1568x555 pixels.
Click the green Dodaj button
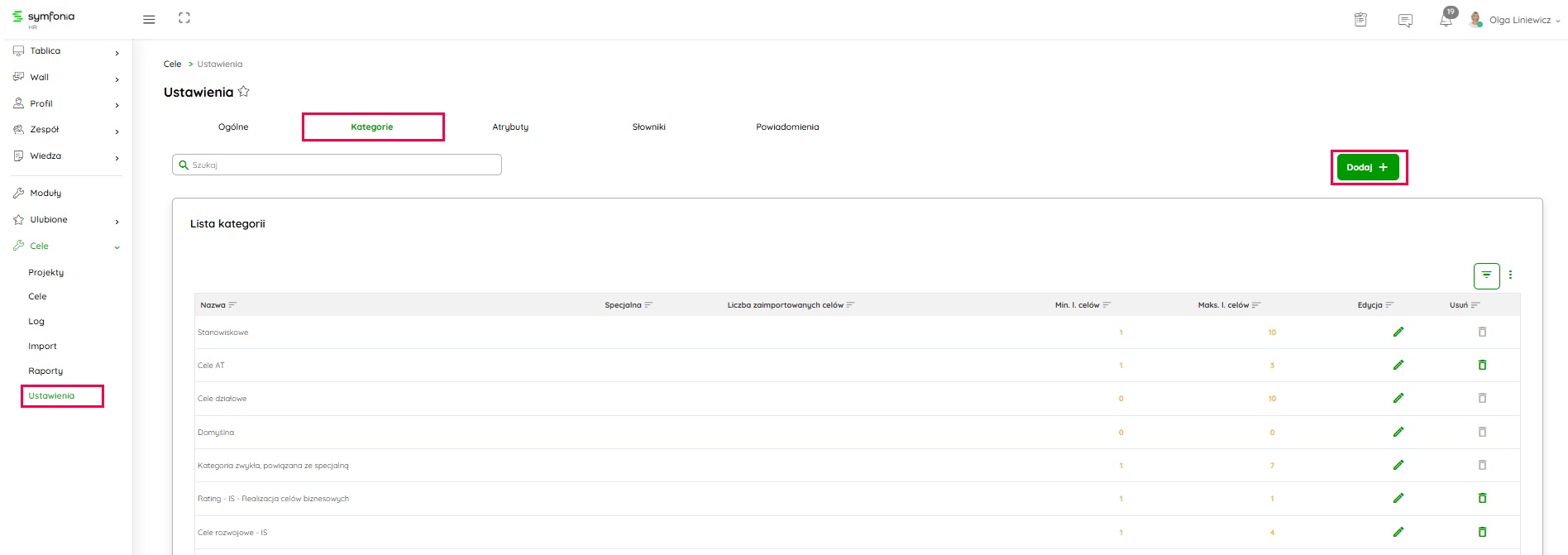point(1368,167)
